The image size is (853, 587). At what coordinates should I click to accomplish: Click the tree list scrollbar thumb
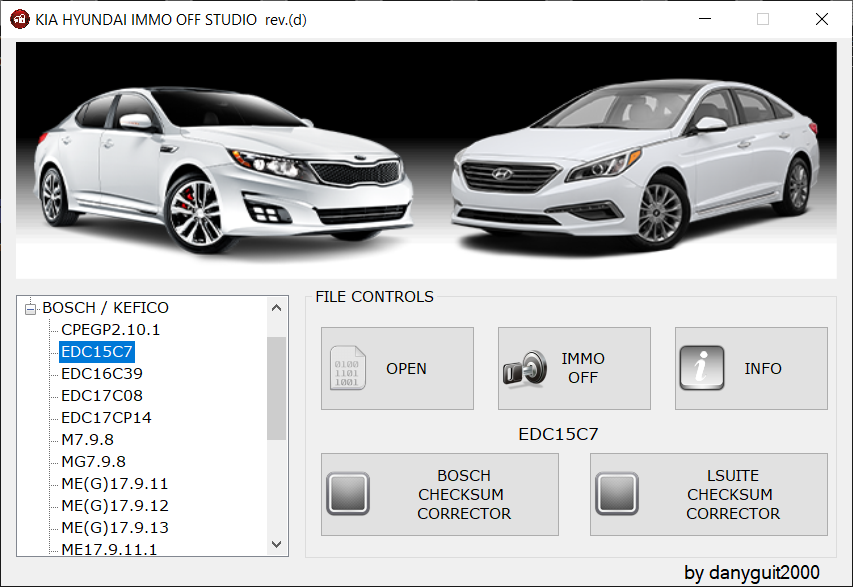276,388
